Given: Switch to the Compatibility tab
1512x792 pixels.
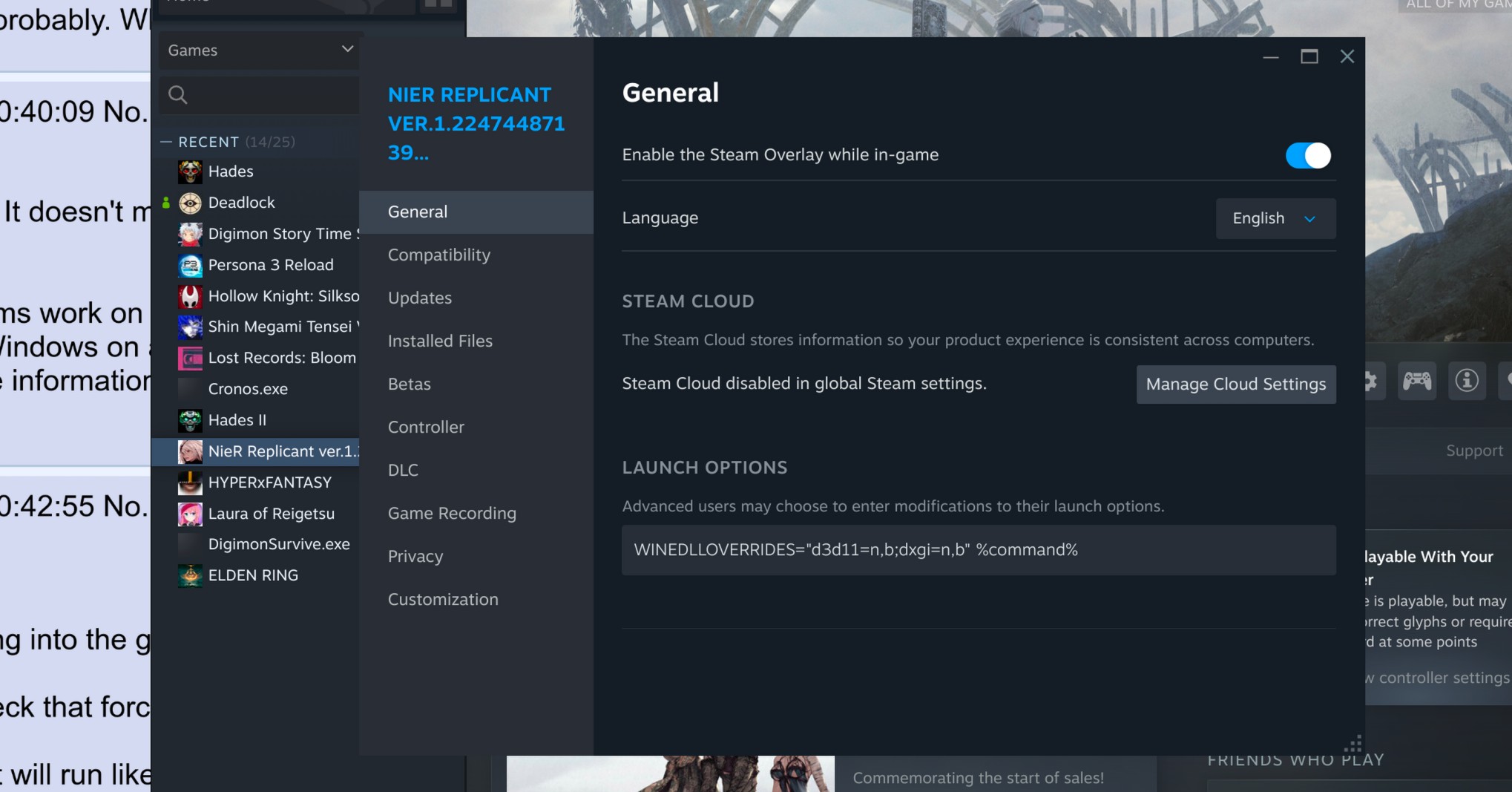Looking at the screenshot, I should point(476,255).
